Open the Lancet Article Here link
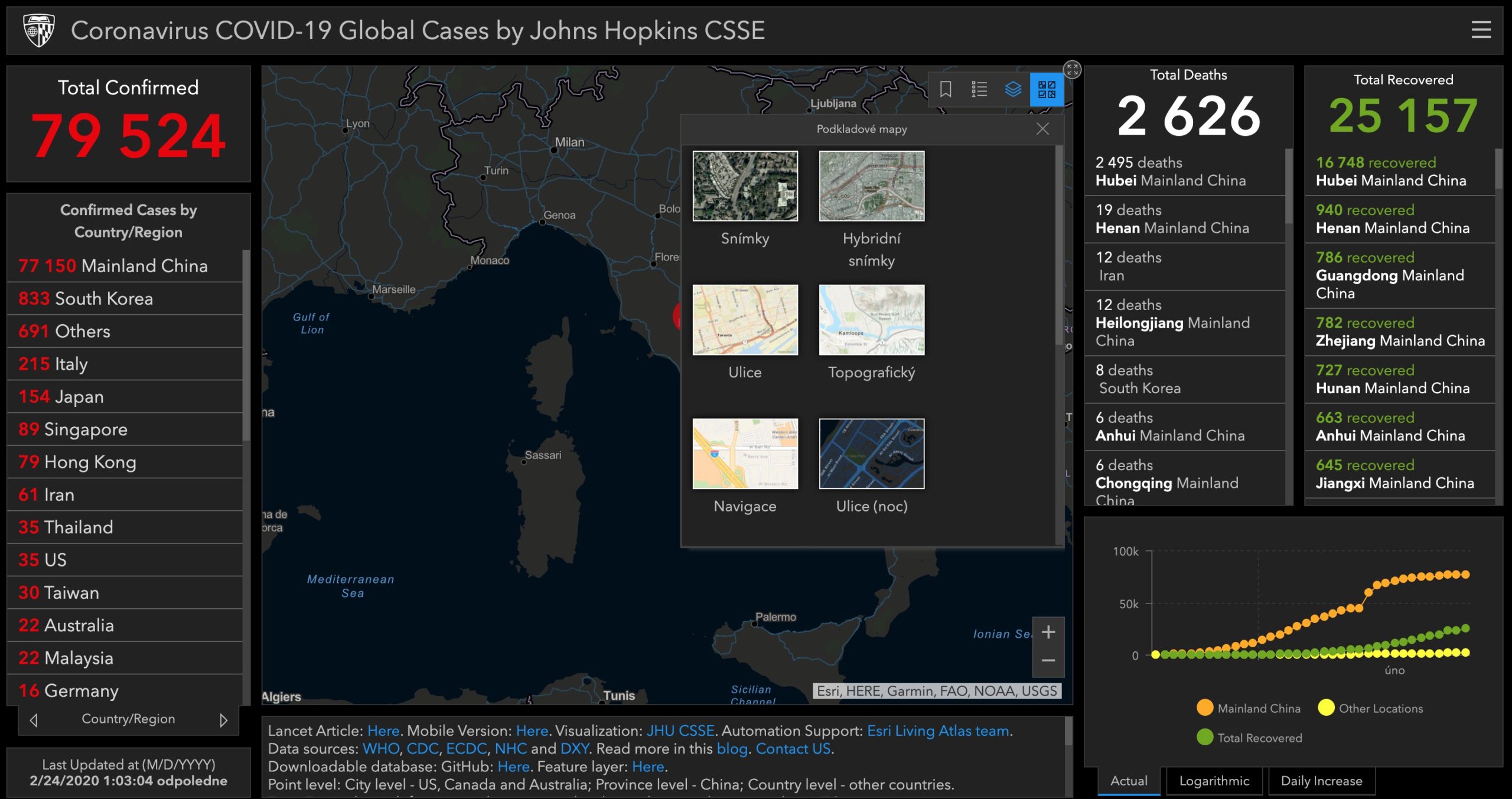The width and height of the screenshot is (1512, 799). (383, 731)
